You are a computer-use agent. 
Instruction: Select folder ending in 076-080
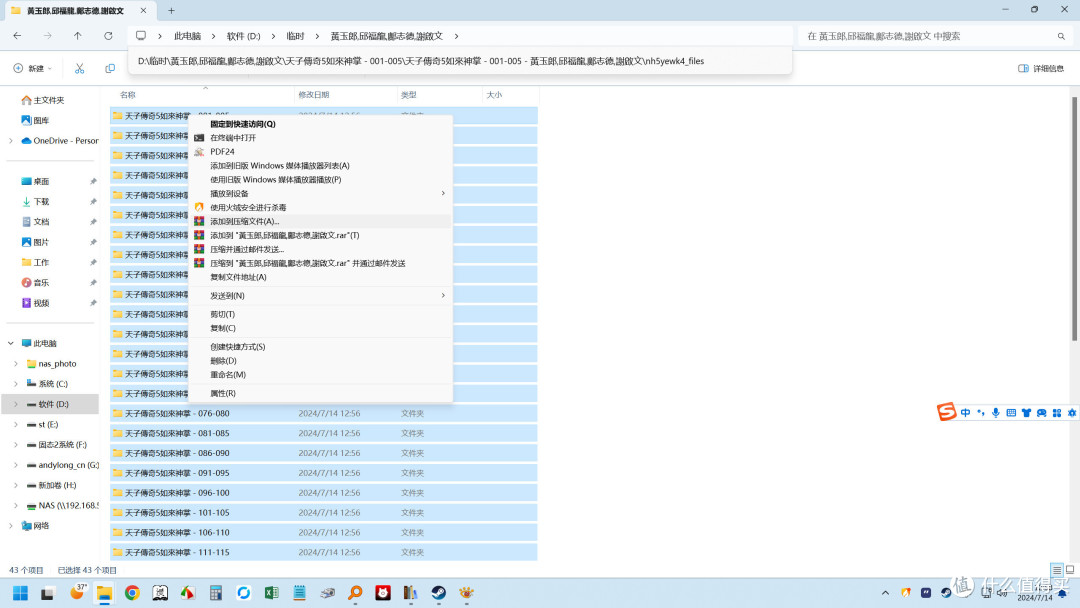coord(324,413)
